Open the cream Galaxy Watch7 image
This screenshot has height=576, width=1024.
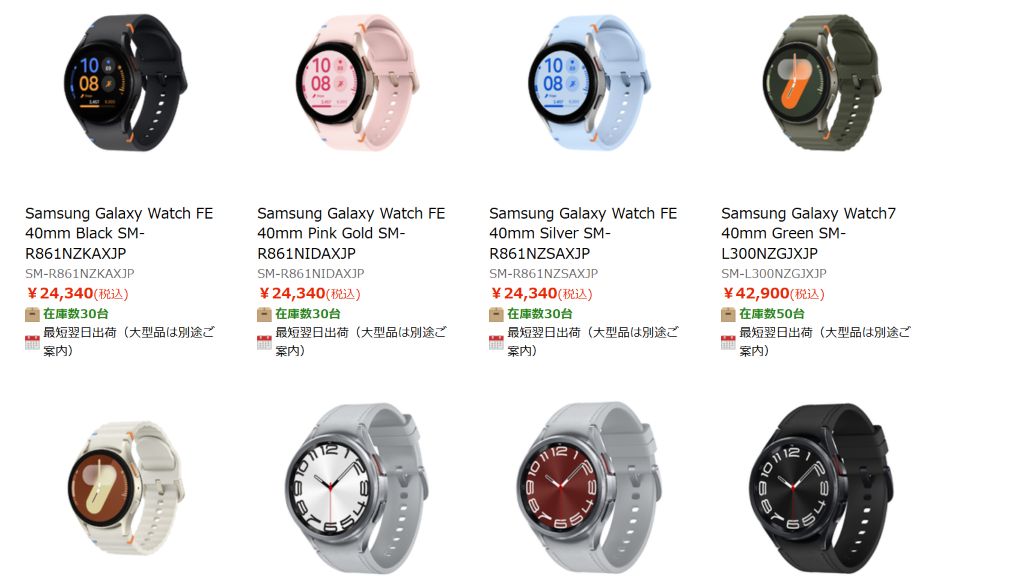tap(125, 488)
